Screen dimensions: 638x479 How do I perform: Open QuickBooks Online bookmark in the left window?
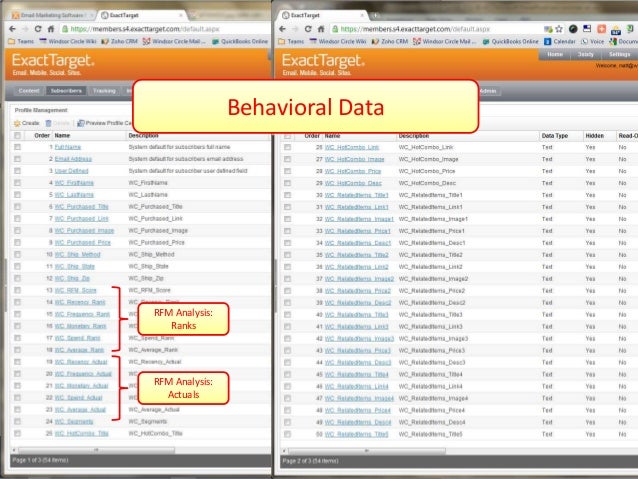pyautogui.click(x=240, y=42)
